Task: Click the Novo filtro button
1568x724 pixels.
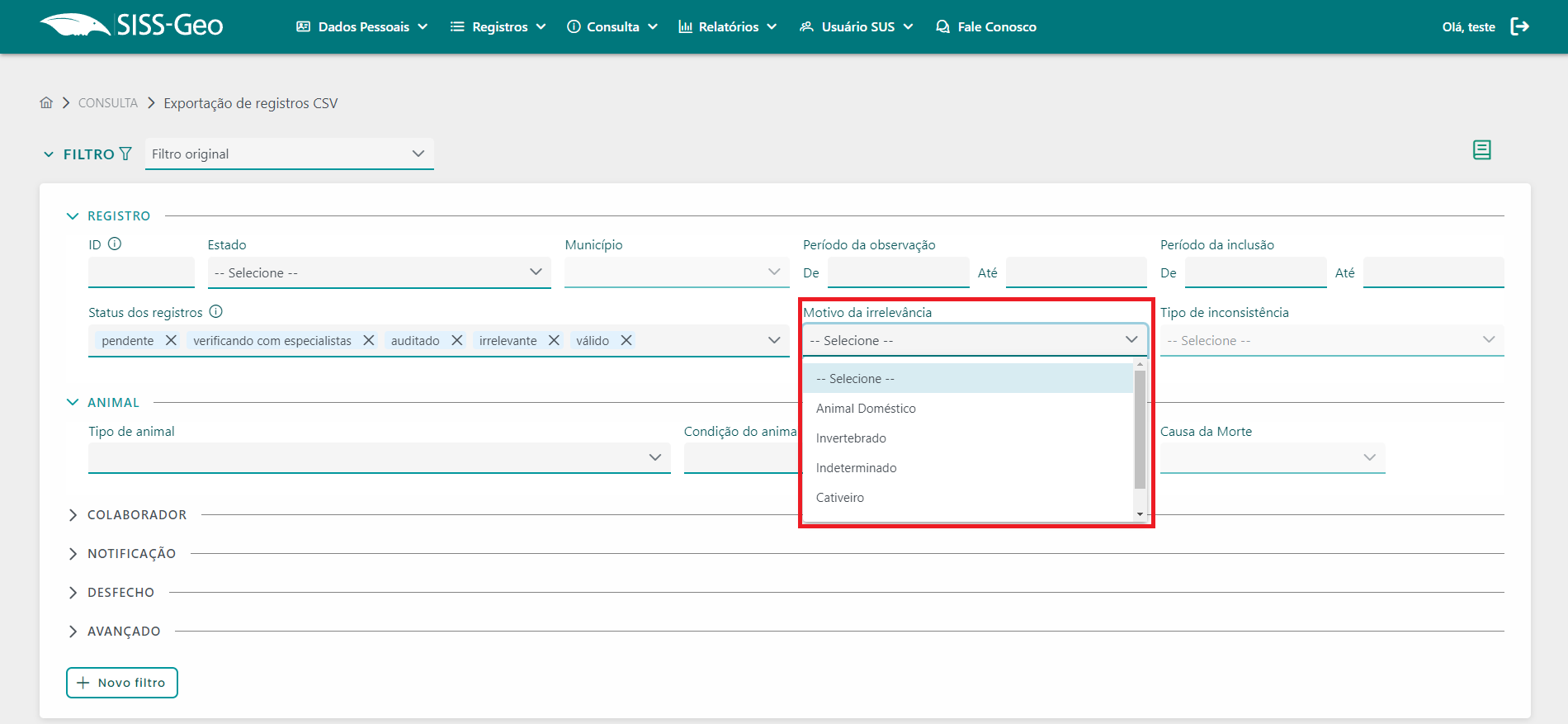Action: 122,683
